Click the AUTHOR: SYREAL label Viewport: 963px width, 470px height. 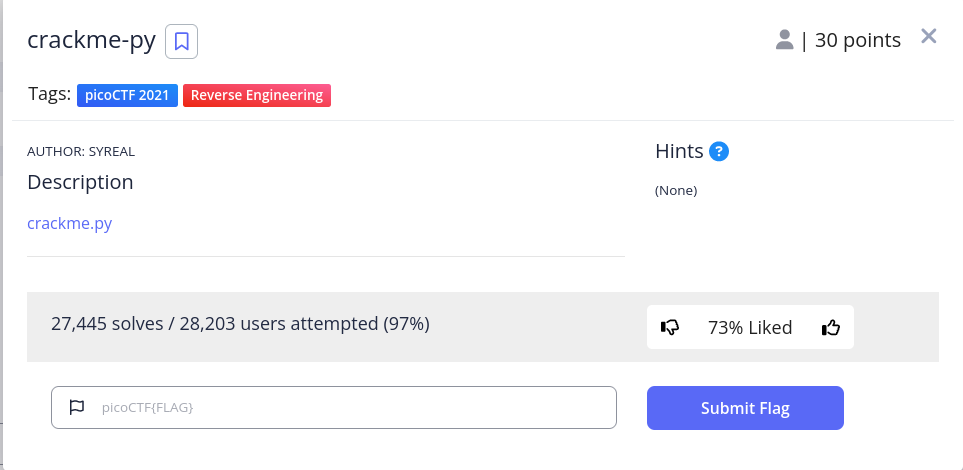tap(80, 152)
